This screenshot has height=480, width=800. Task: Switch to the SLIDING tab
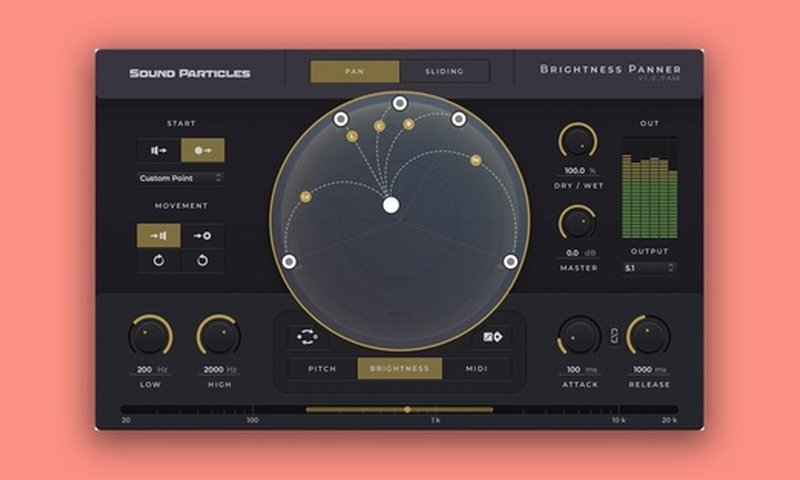coord(444,72)
